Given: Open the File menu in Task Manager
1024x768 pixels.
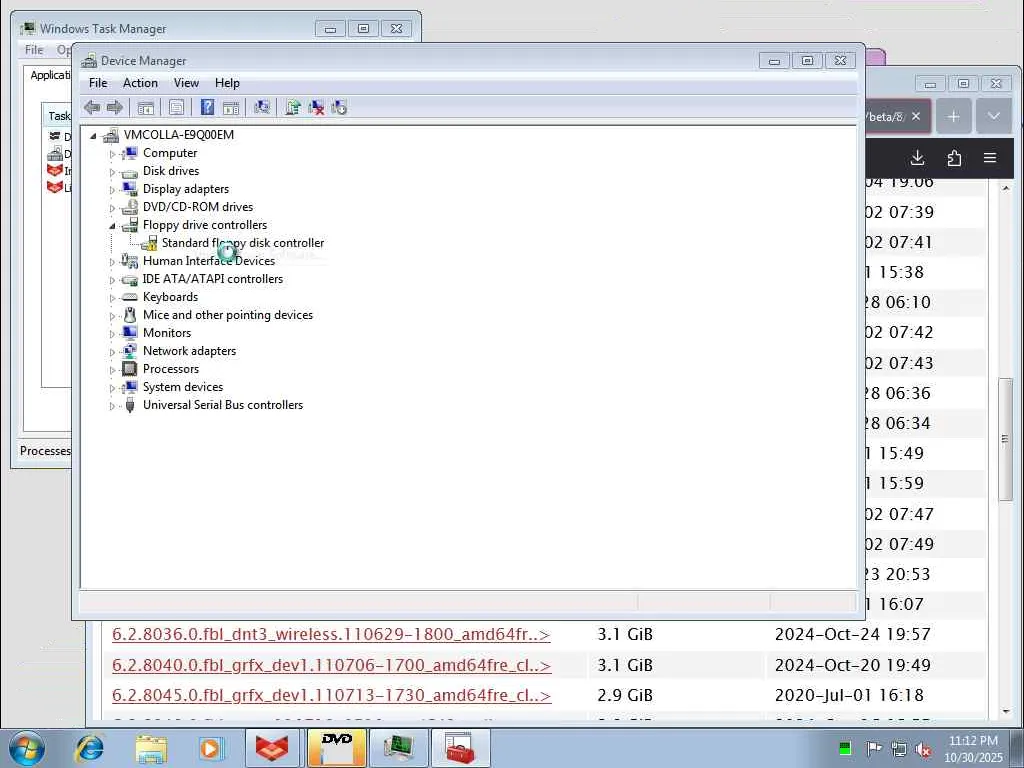Looking at the screenshot, I should pyautogui.click(x=34, y=50).
